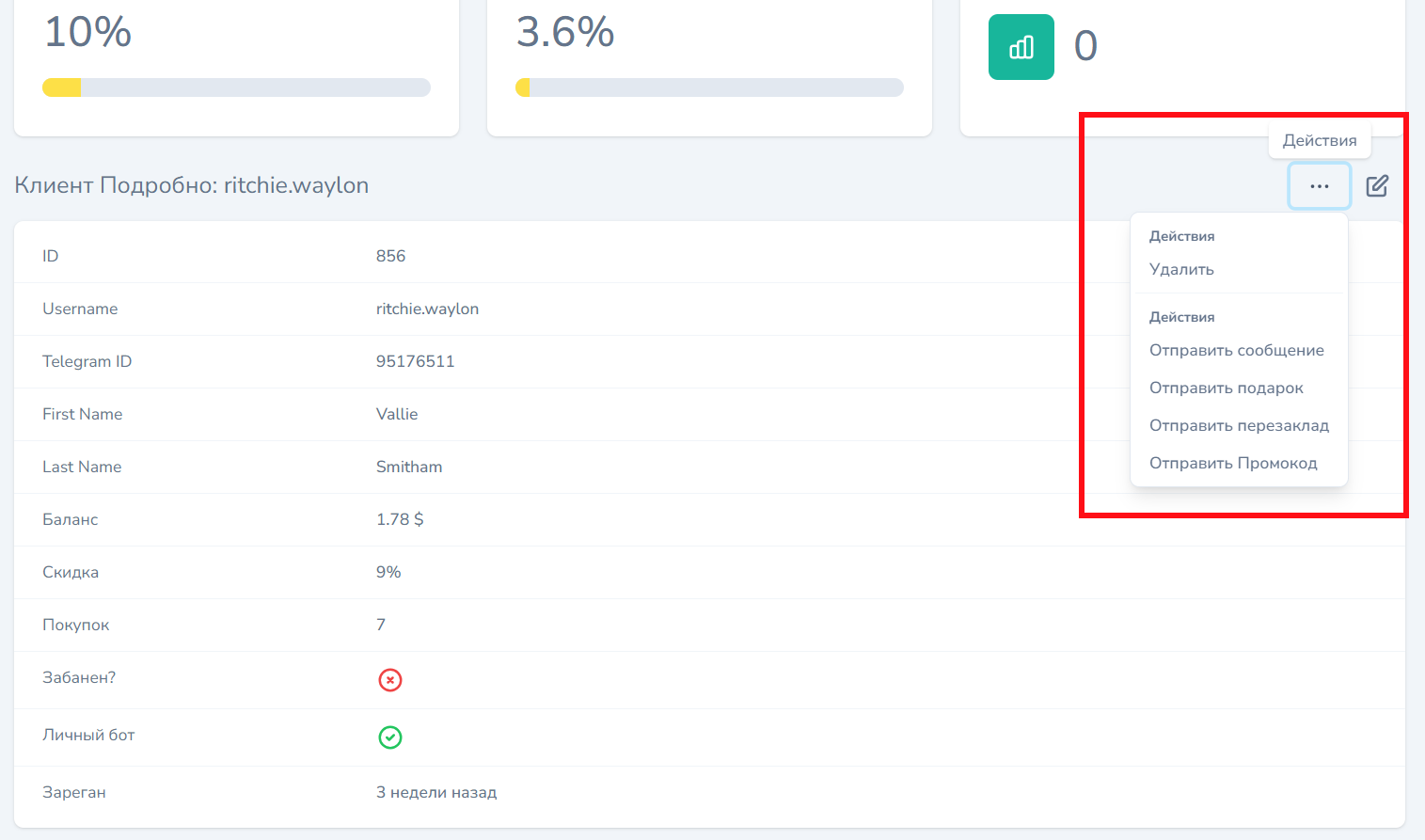Click the balance value 1.78 $

click(x=400, y=519)
